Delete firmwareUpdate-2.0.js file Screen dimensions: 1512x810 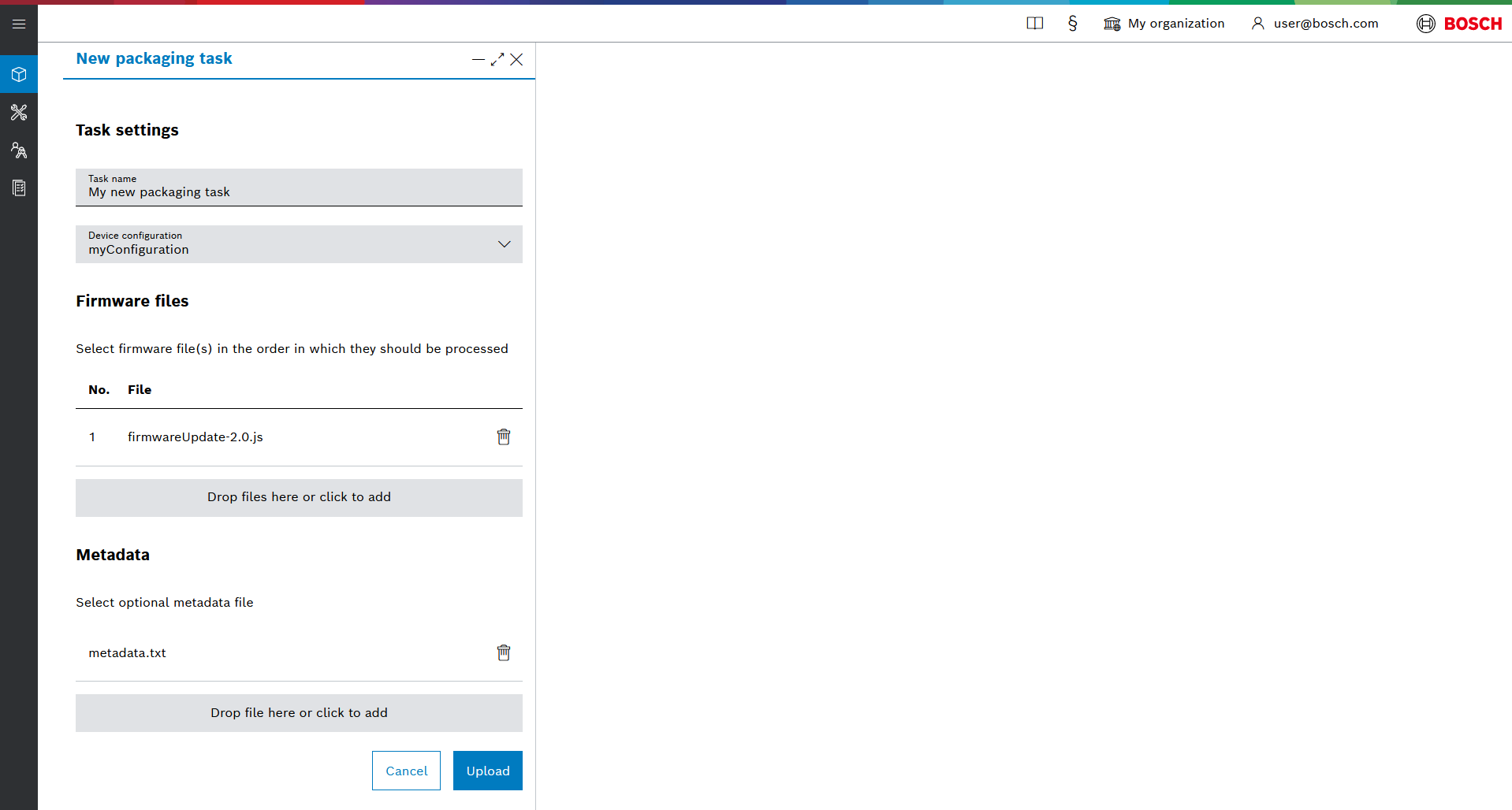504,437
